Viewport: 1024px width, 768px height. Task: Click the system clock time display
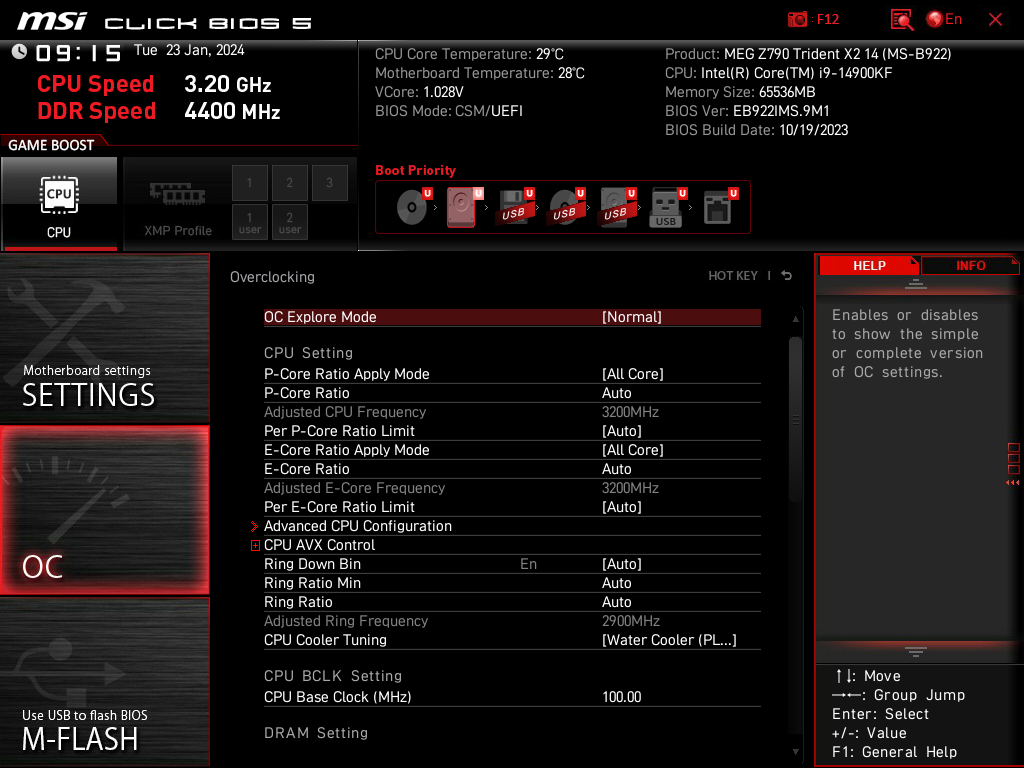[78, 52]
